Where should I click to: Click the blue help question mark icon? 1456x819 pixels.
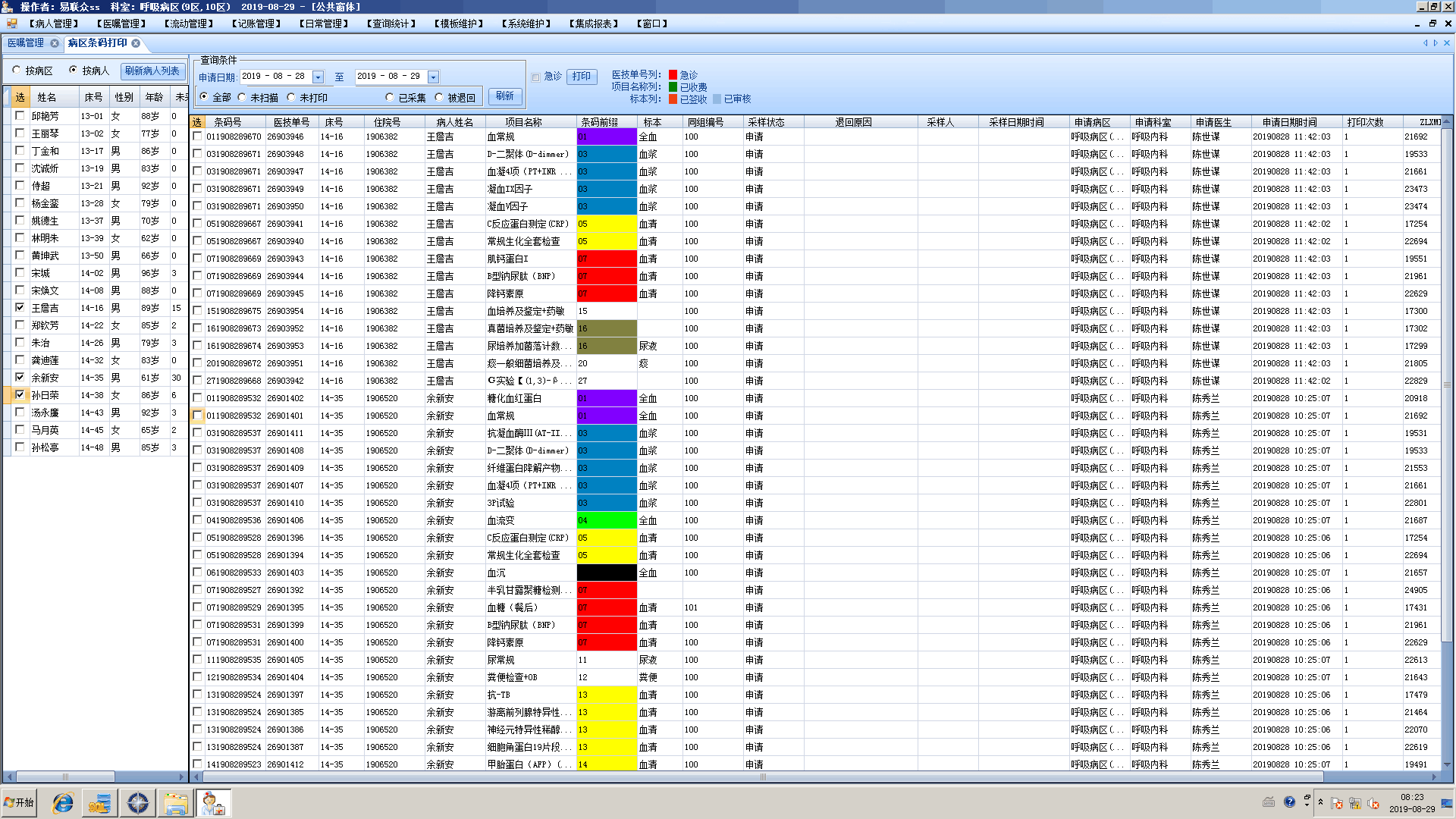1289,802
